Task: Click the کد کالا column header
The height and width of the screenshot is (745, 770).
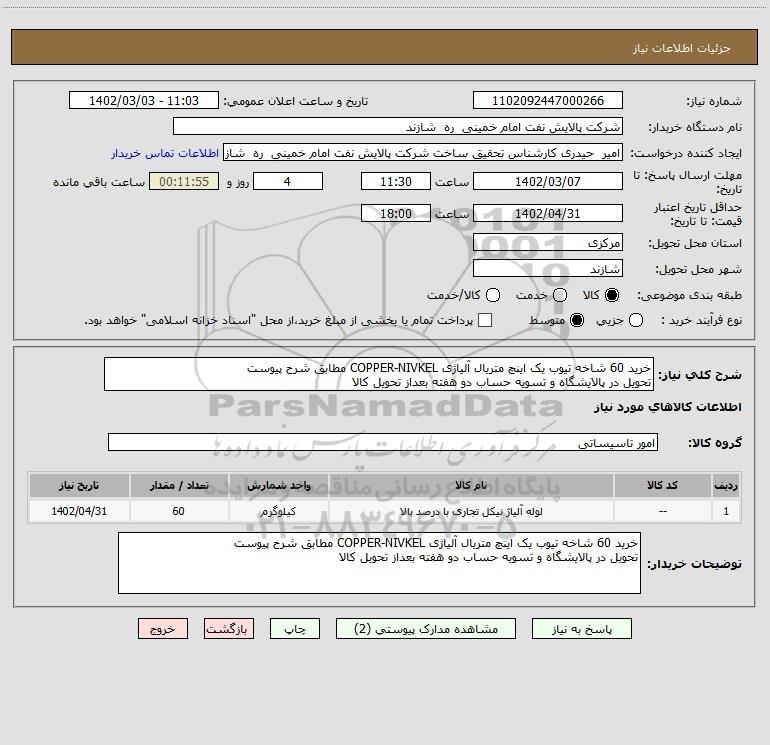Action: (x=662, y=486)
